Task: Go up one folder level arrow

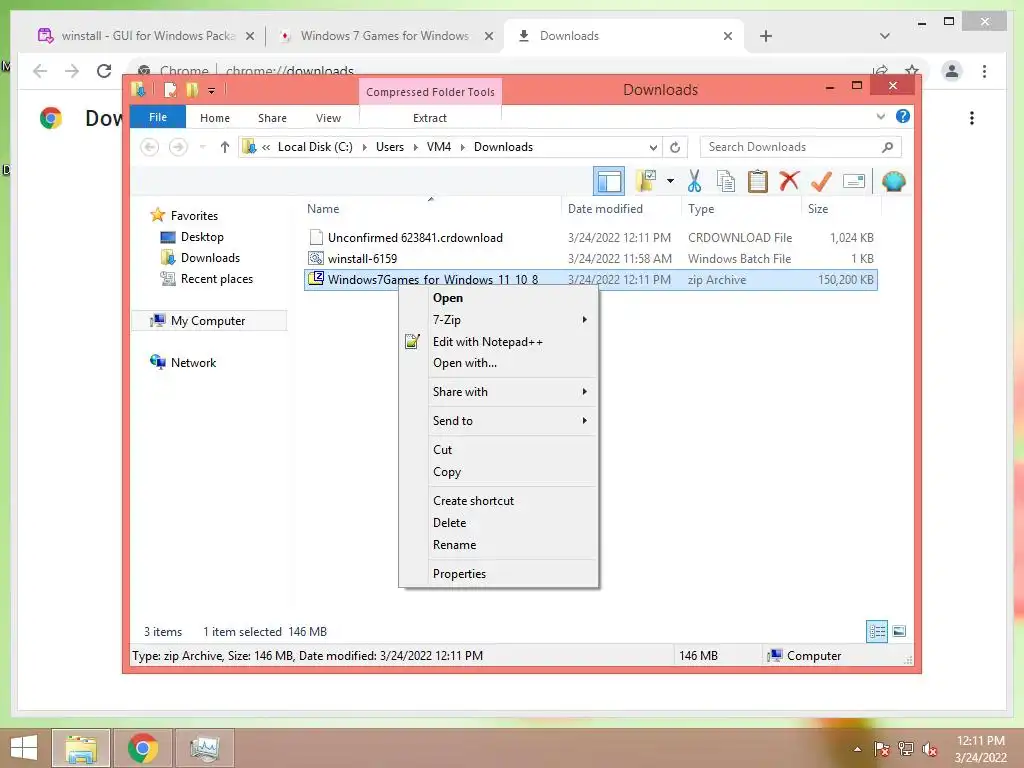Action: [x=225, y=147]
